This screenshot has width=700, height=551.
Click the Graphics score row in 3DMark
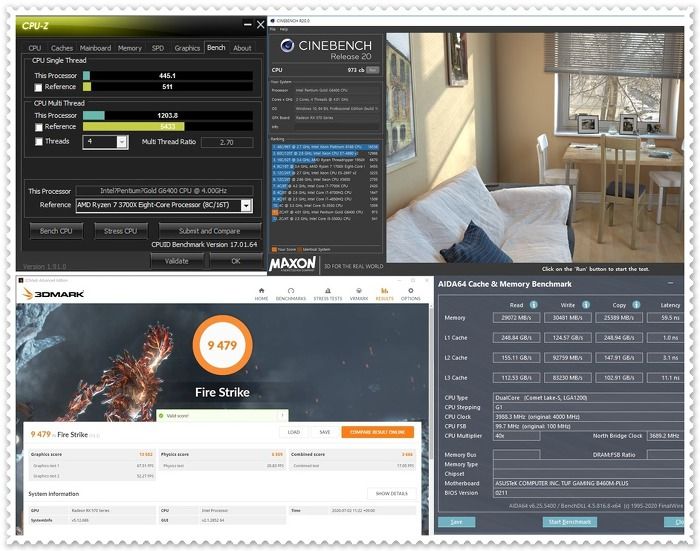pos(92,454)
